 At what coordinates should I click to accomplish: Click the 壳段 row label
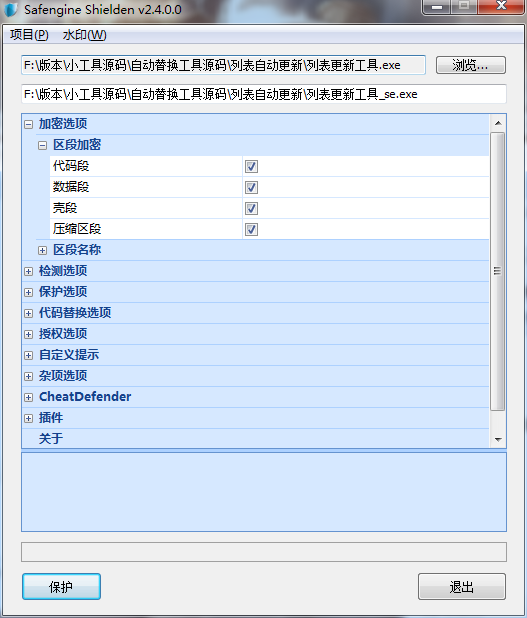click(65, 208)
